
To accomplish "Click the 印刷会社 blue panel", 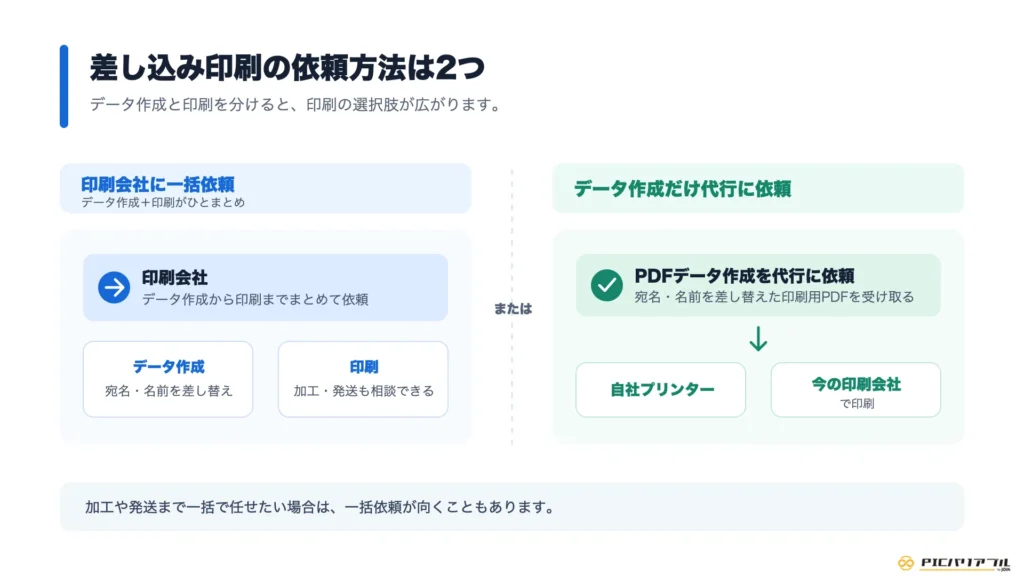I will pyautogui.click(x=265, y=287).
